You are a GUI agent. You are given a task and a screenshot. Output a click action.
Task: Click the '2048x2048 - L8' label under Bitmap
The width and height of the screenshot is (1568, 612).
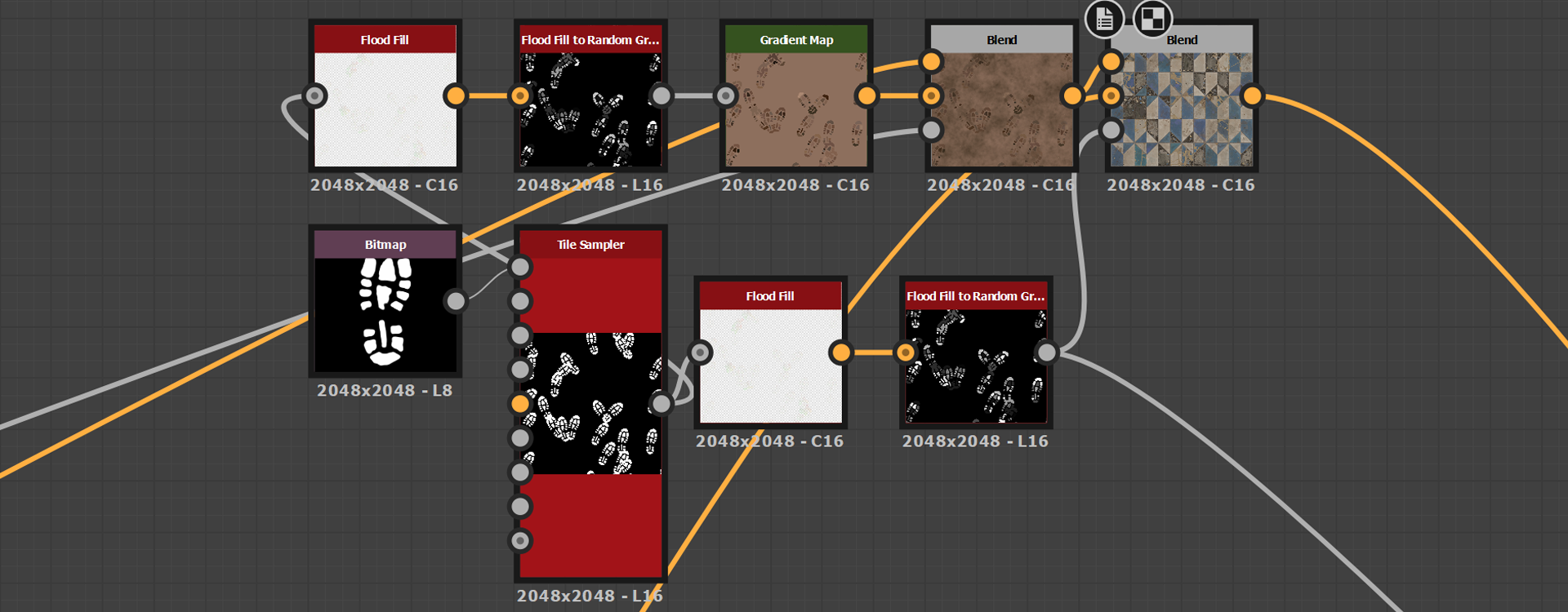385,391
